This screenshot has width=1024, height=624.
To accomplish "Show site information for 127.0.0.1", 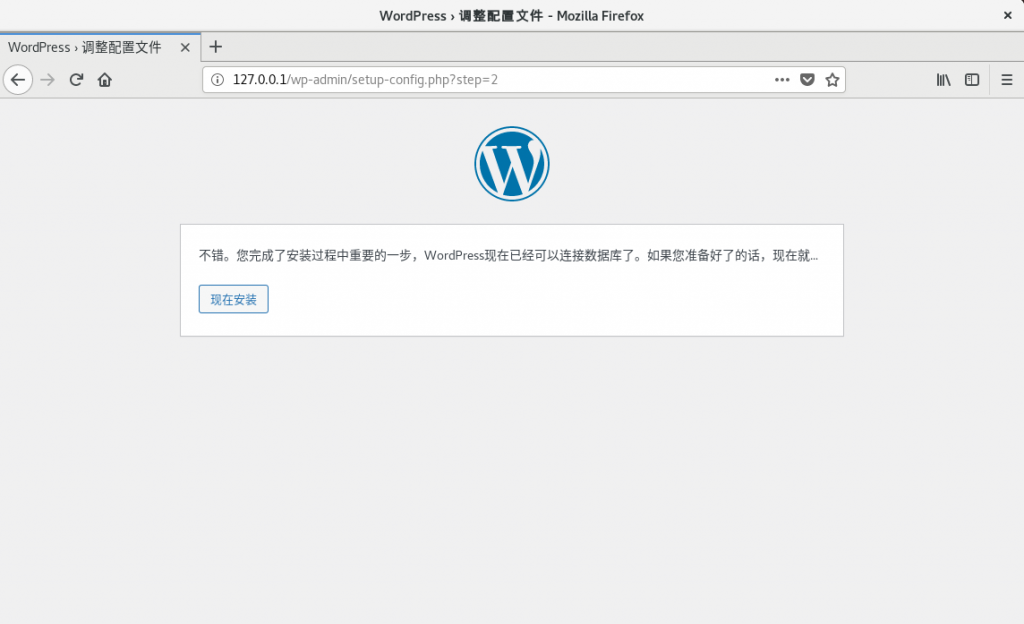I will click(218, 80).
